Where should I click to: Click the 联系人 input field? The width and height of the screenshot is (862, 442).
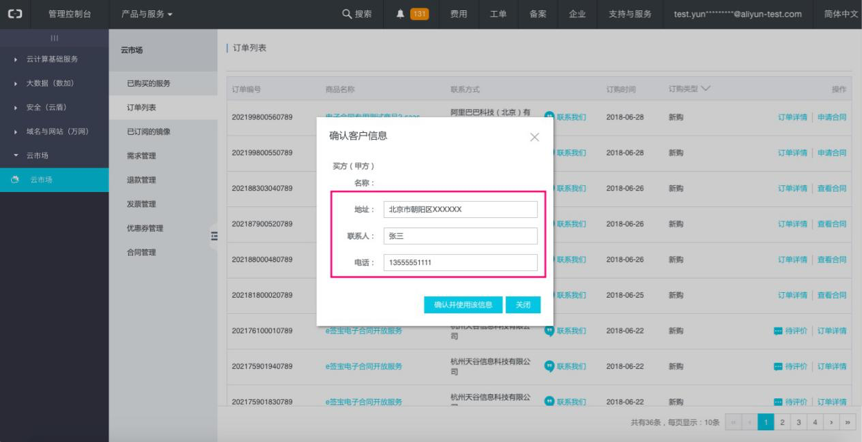point(461,236)
